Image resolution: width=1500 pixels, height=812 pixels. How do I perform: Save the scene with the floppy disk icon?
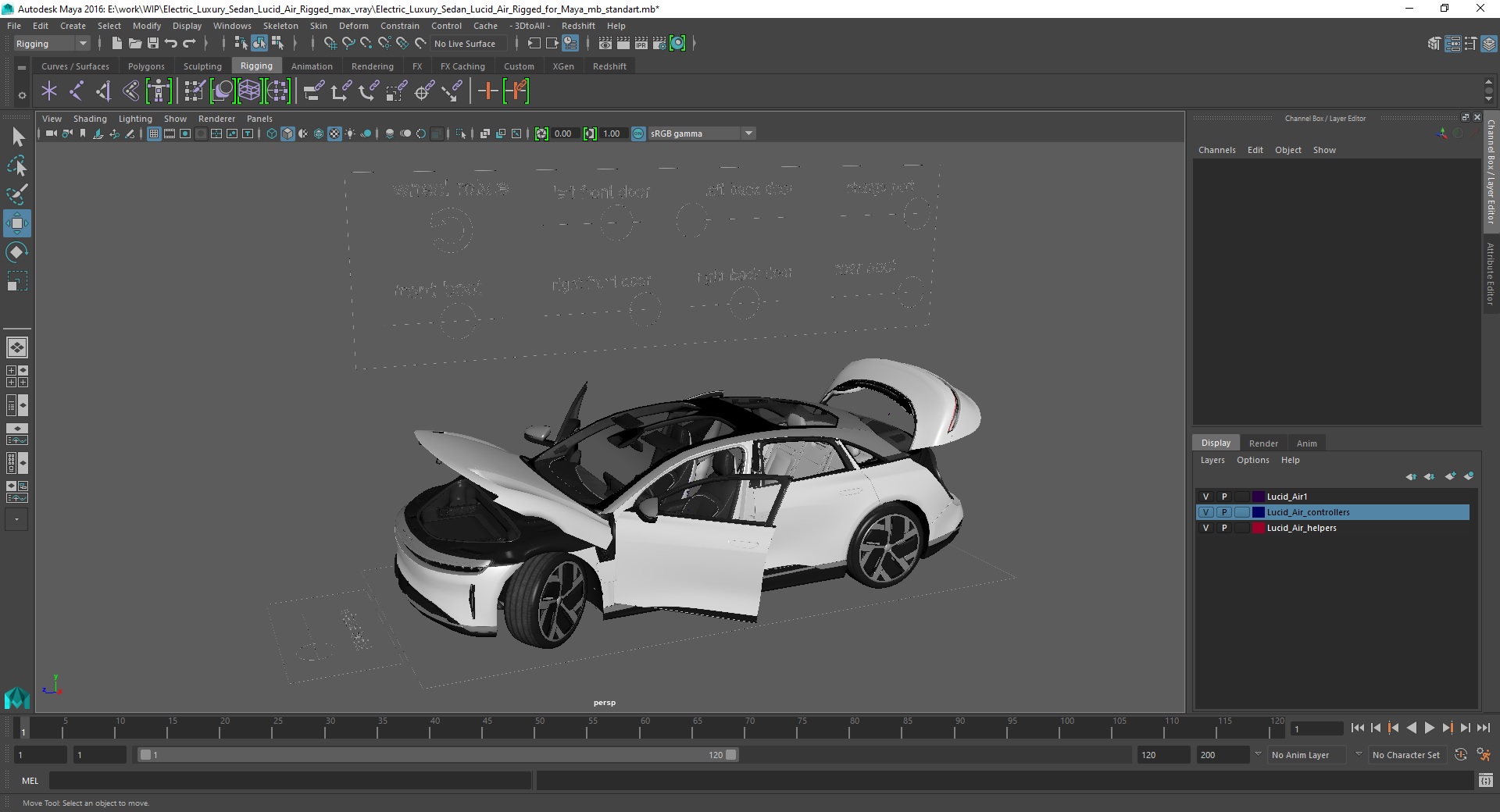coord(153,44)
